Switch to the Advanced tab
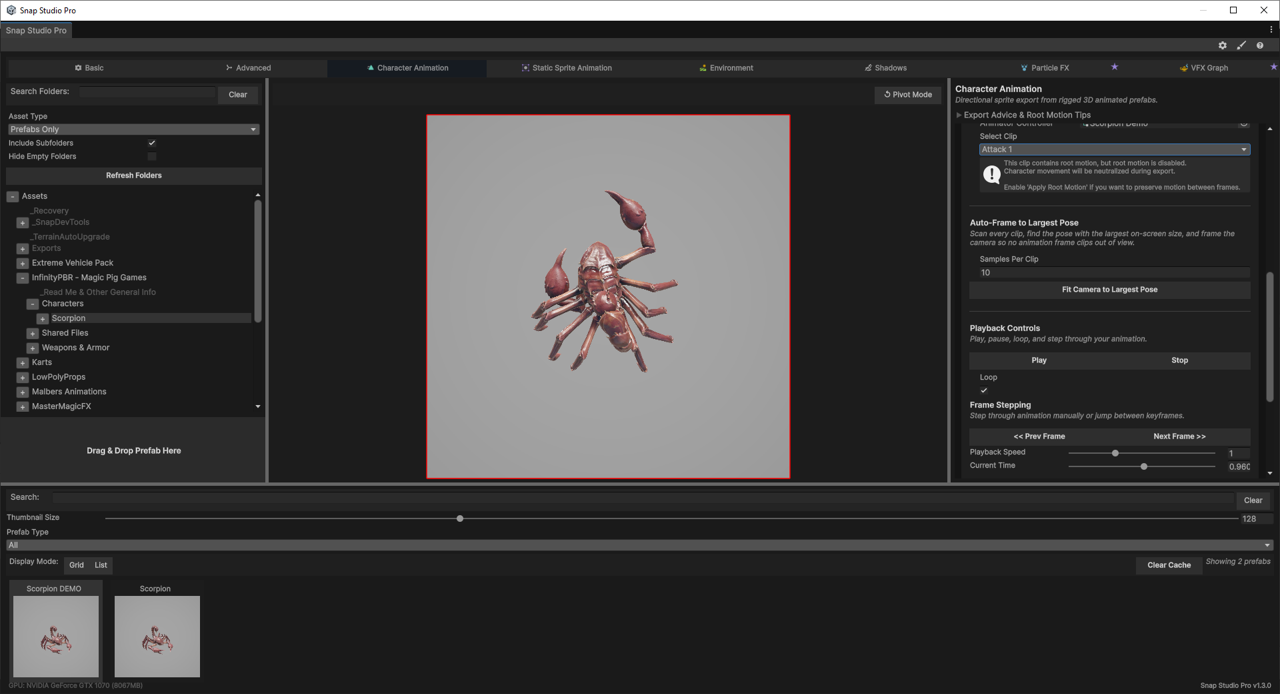The width and height of the screenshot is (1280, 694). tap(248, 68)
